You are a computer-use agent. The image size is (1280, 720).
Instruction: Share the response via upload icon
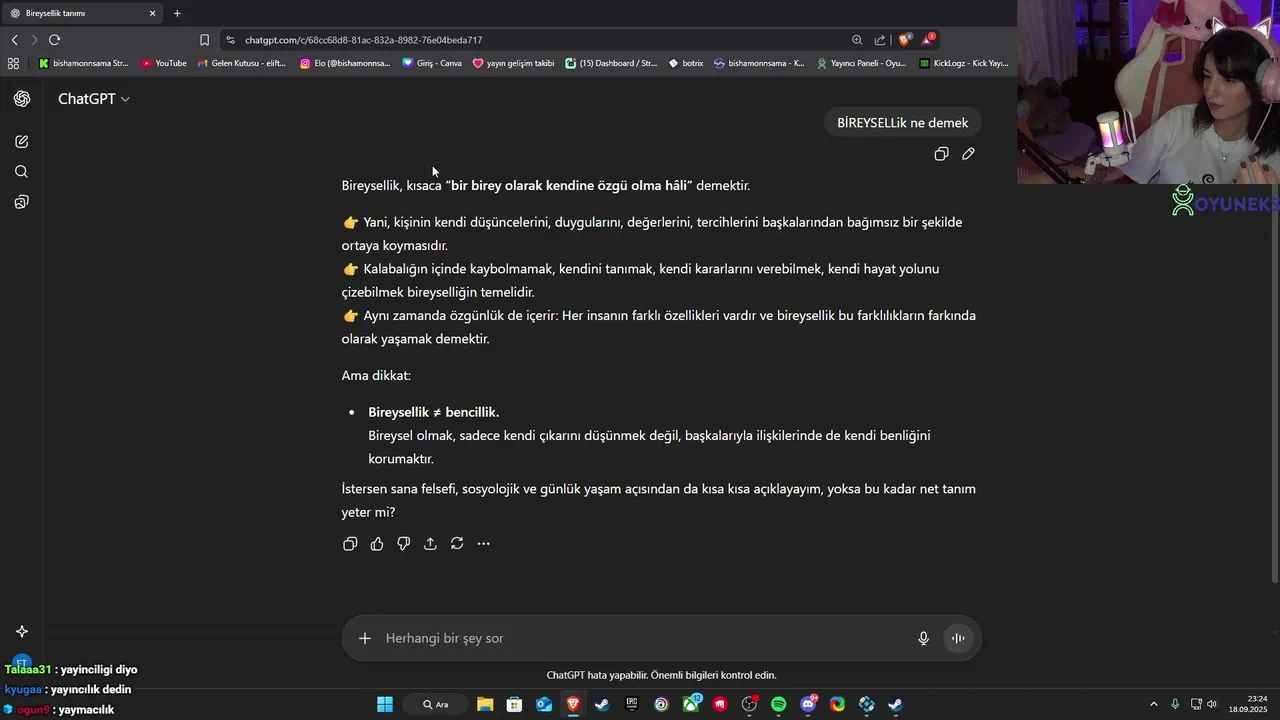click(x=430, y=544)
